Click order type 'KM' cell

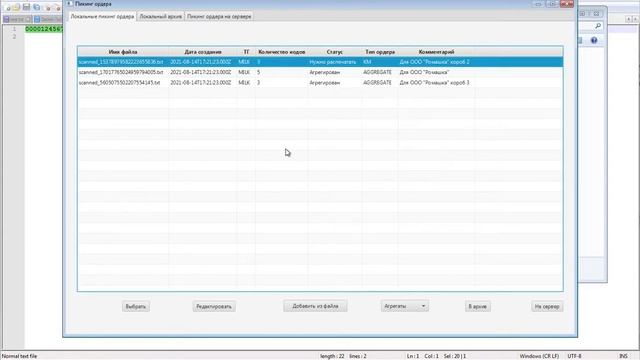[x=367, y=62]
